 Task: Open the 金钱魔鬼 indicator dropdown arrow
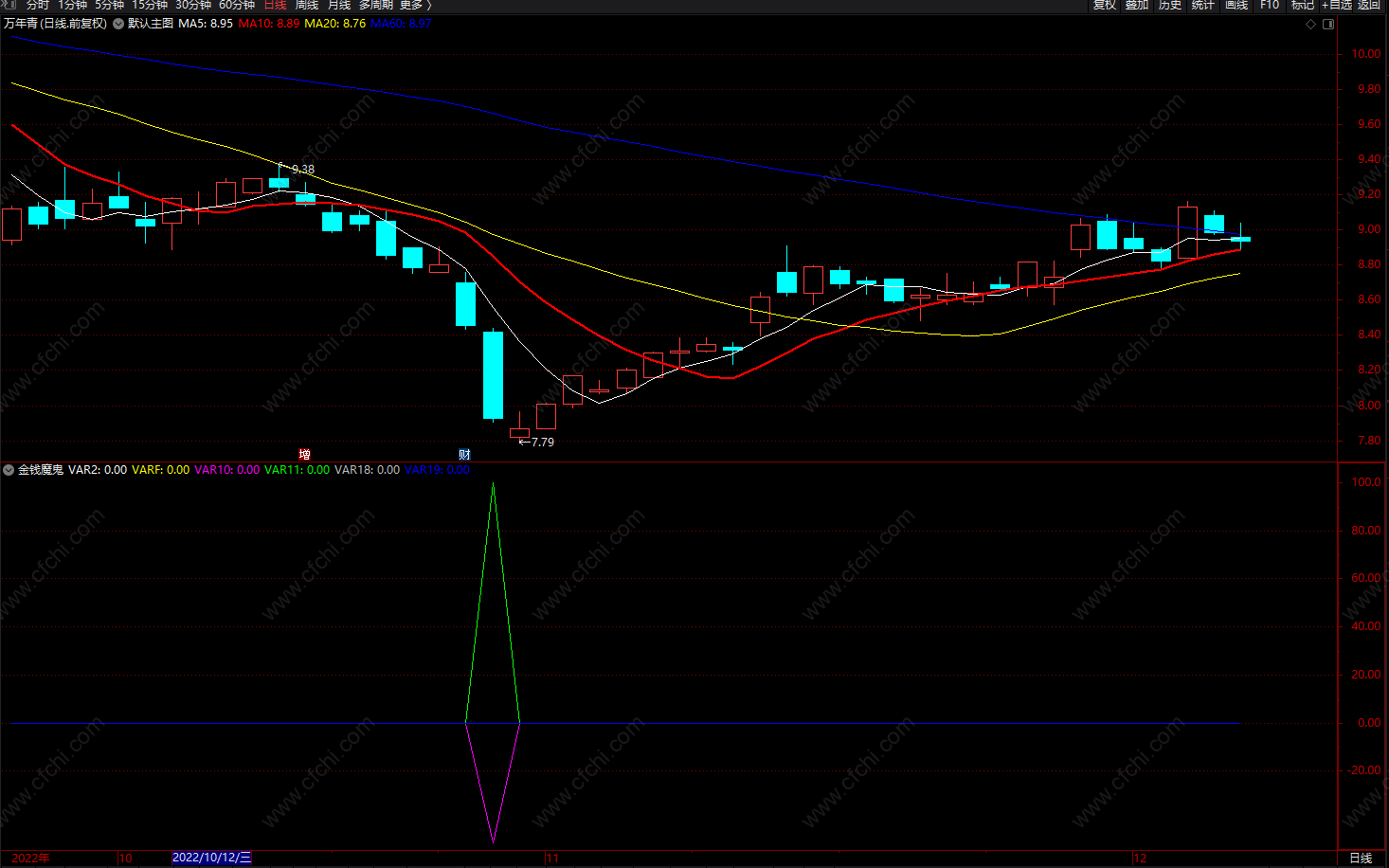[9, 470]
